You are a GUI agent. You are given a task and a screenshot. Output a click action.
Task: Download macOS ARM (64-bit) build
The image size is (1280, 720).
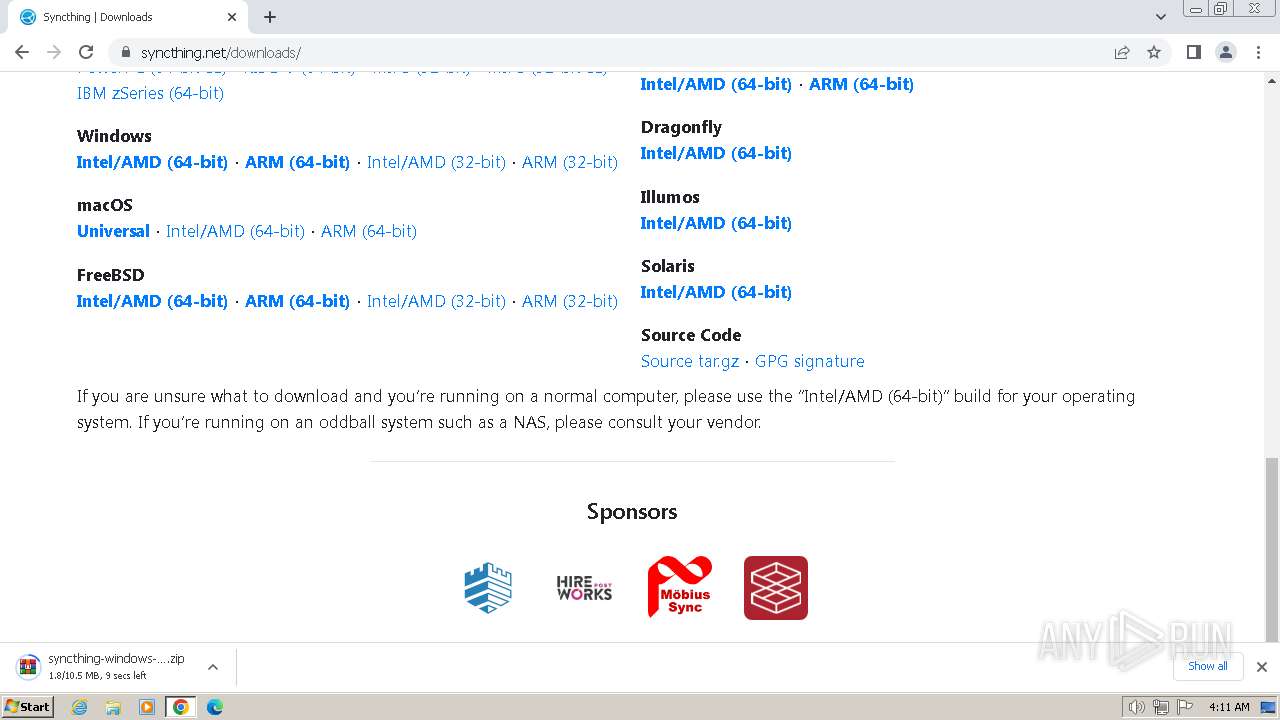coord(369,231)
